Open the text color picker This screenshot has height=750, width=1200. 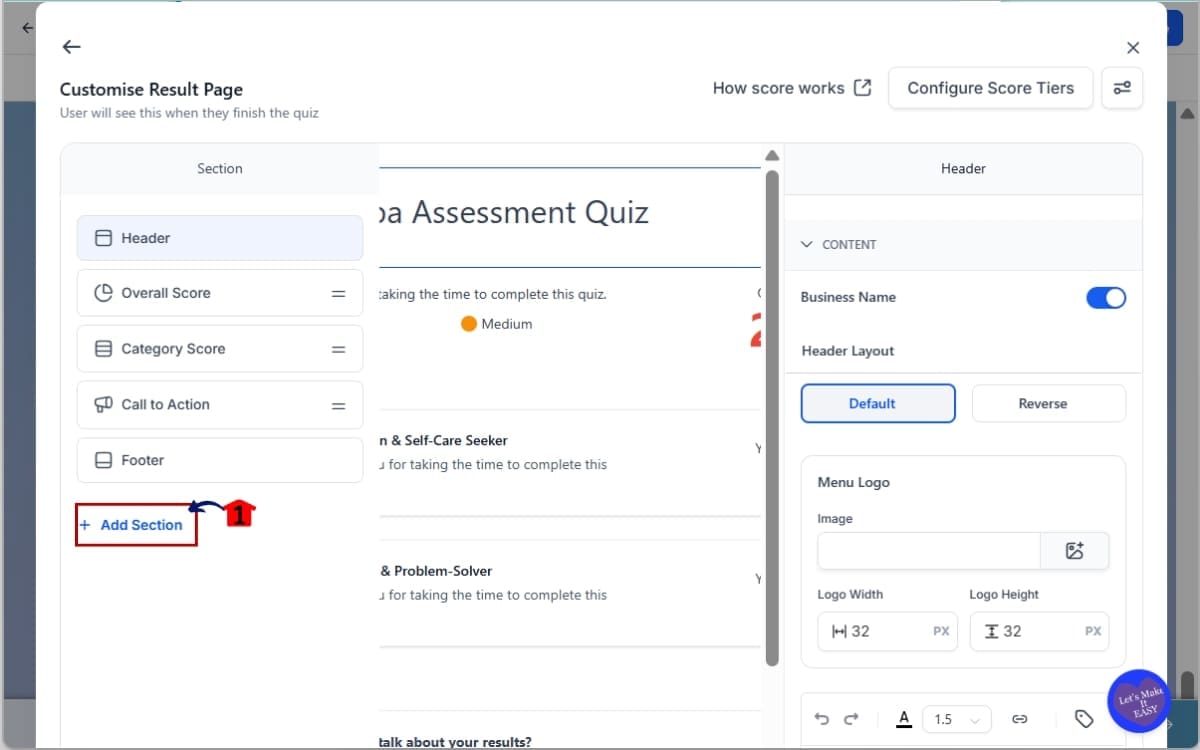pos(904,719)
